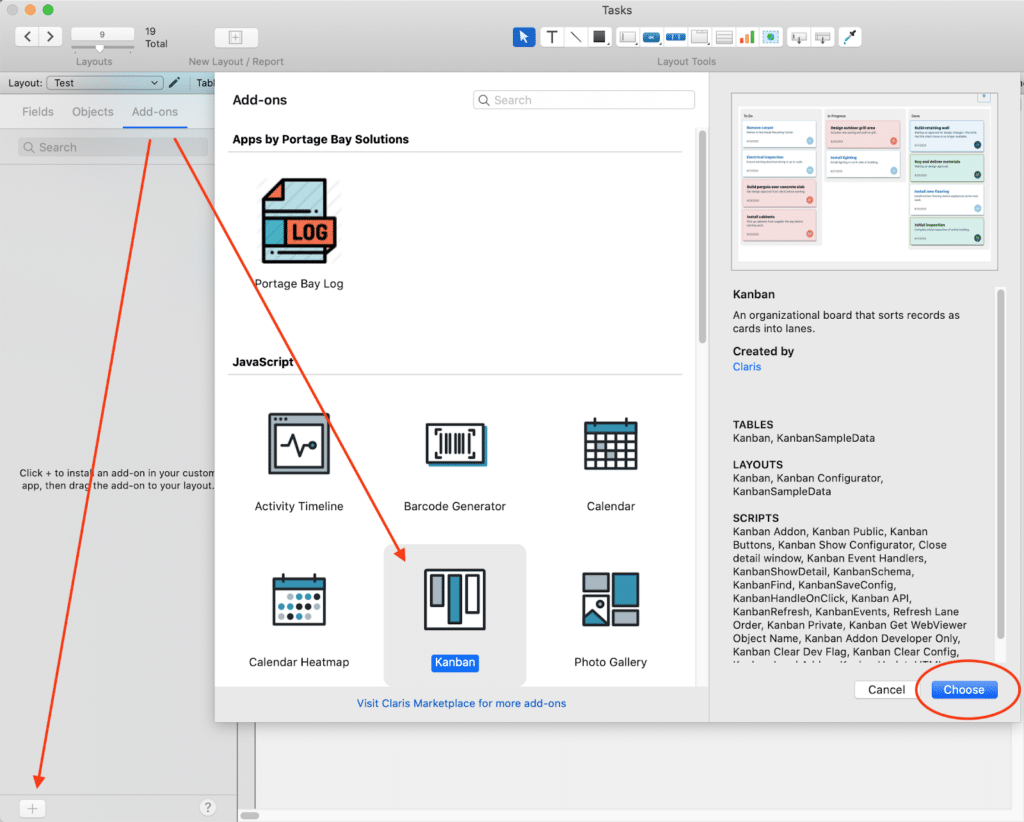Select the Text tool
Screen dimensions: 1024x822
pyautogui.click(x=552, y=37)
